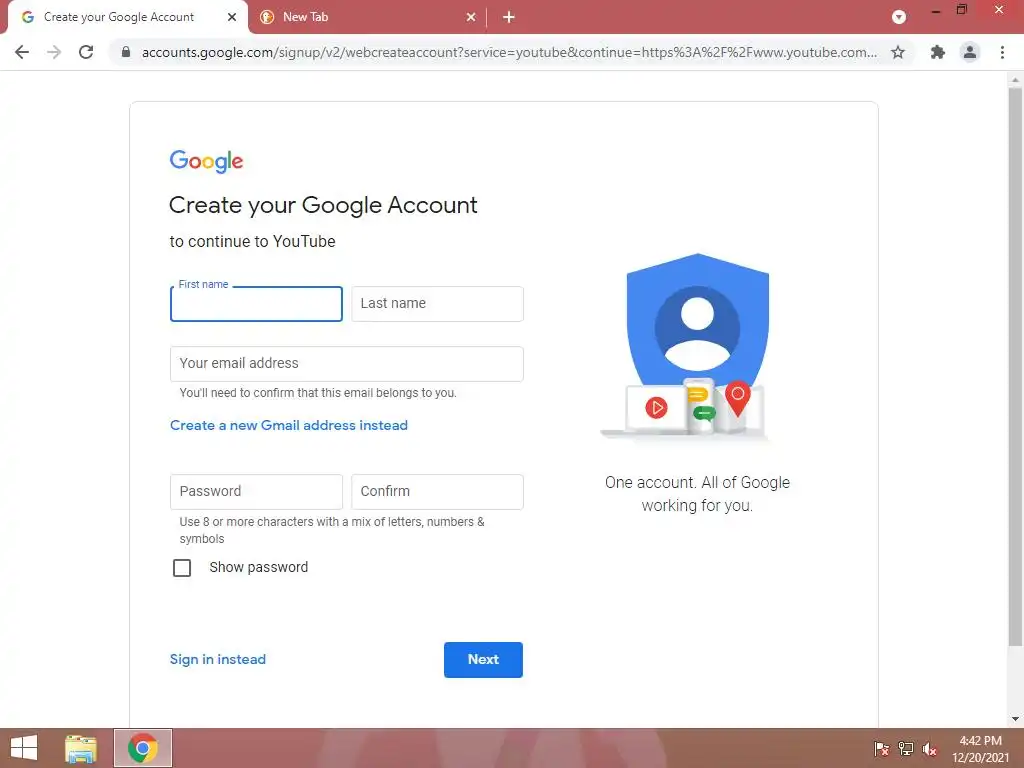Open File Explorer from the taskbar

pos(81,748)
